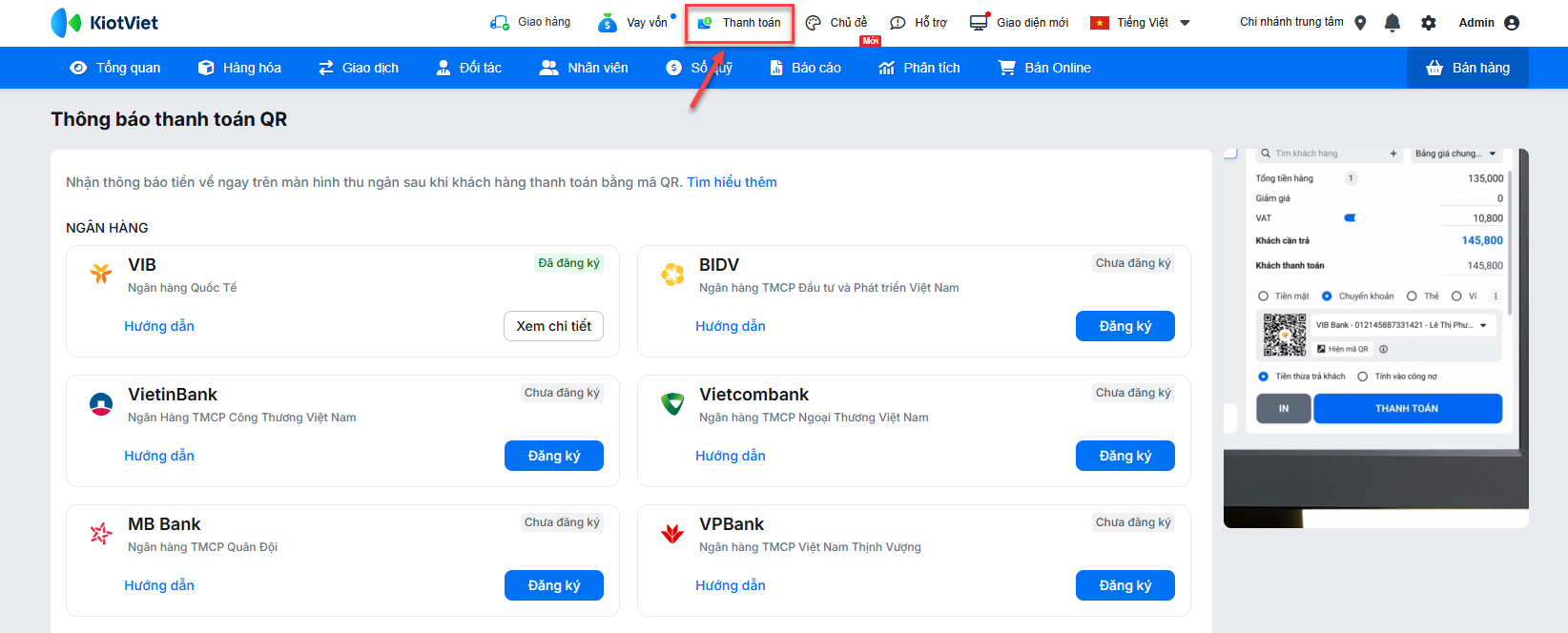Open Tổng quan menu

point(115,68)
